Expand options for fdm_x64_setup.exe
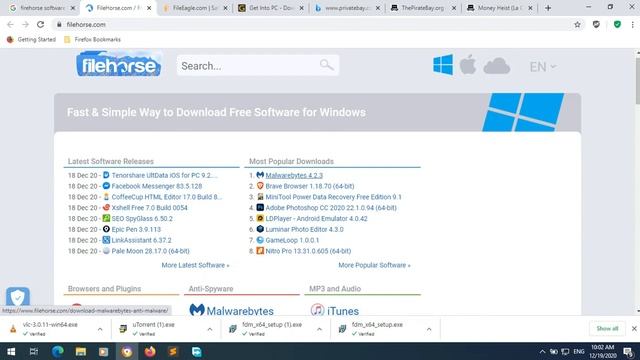Image resolution: width=640 pixels, height=360 pixels. coord(429,329)
